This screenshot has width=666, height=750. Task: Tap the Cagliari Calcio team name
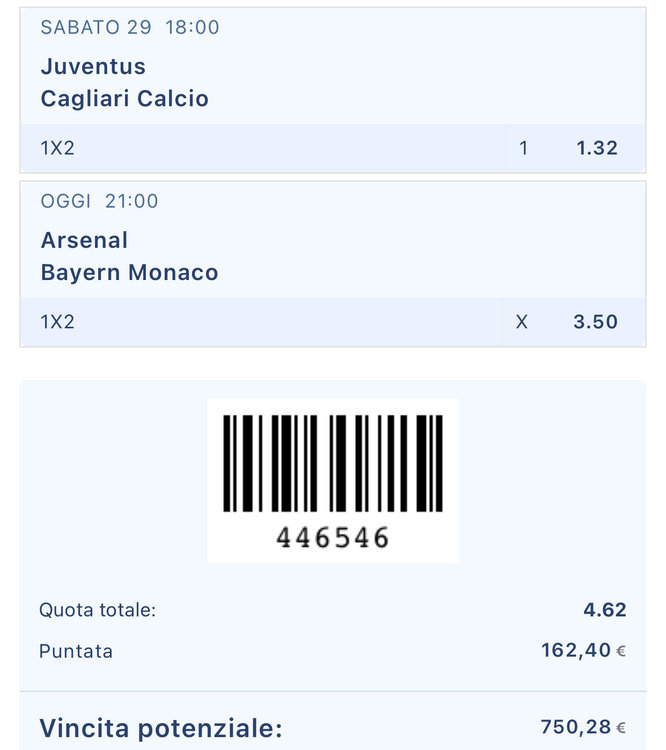click(x=124, y=98)
